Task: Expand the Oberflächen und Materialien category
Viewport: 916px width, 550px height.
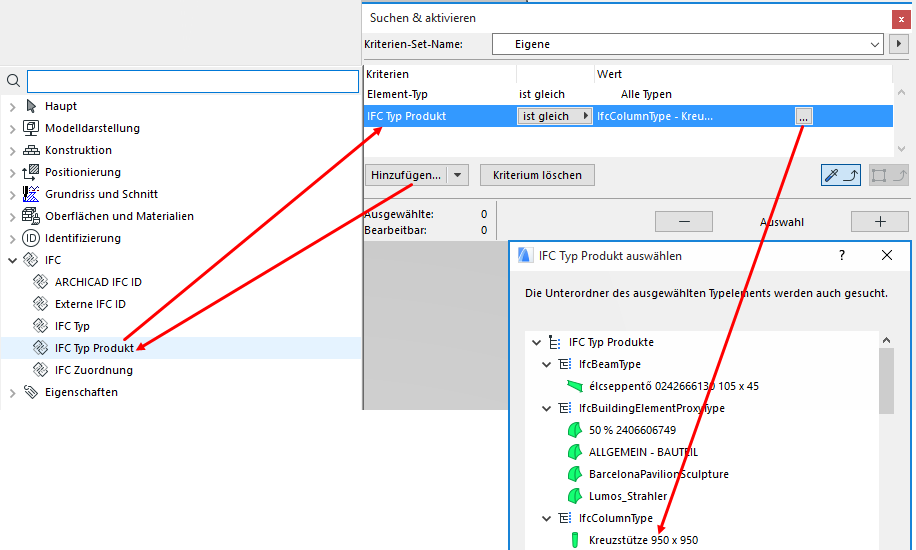Action: click(x=12, y=217)
